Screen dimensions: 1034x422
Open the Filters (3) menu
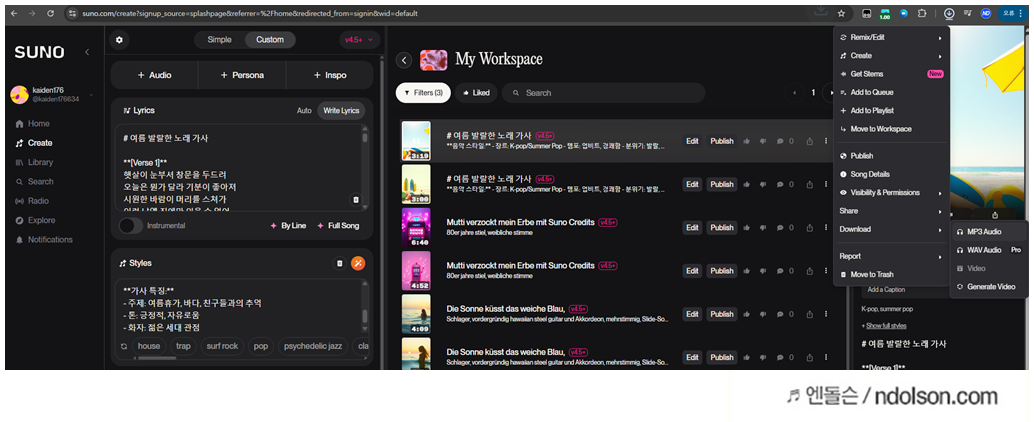coord(423,93)
